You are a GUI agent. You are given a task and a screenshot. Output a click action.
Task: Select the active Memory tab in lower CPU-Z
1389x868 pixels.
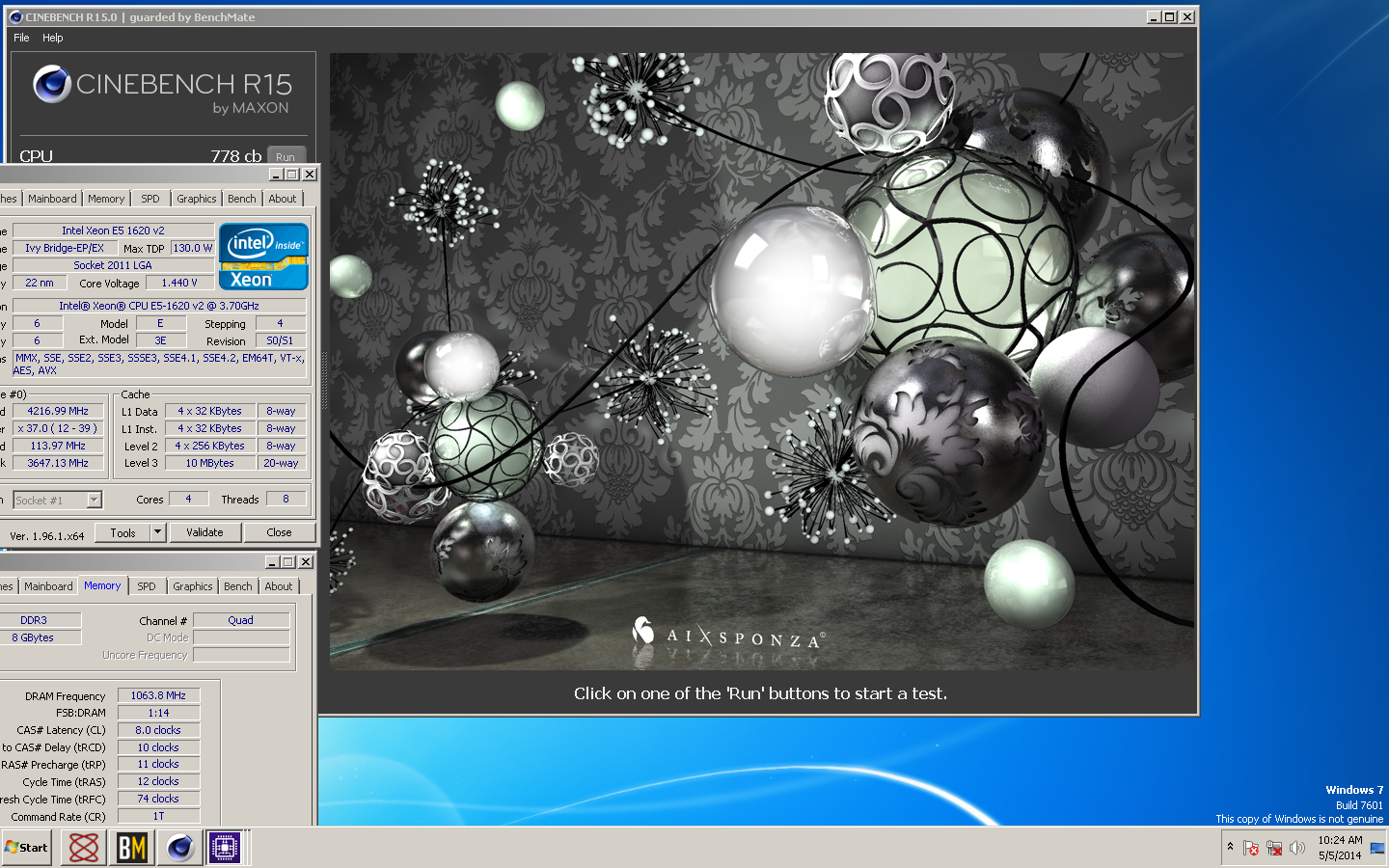click(x=102, y=585)
